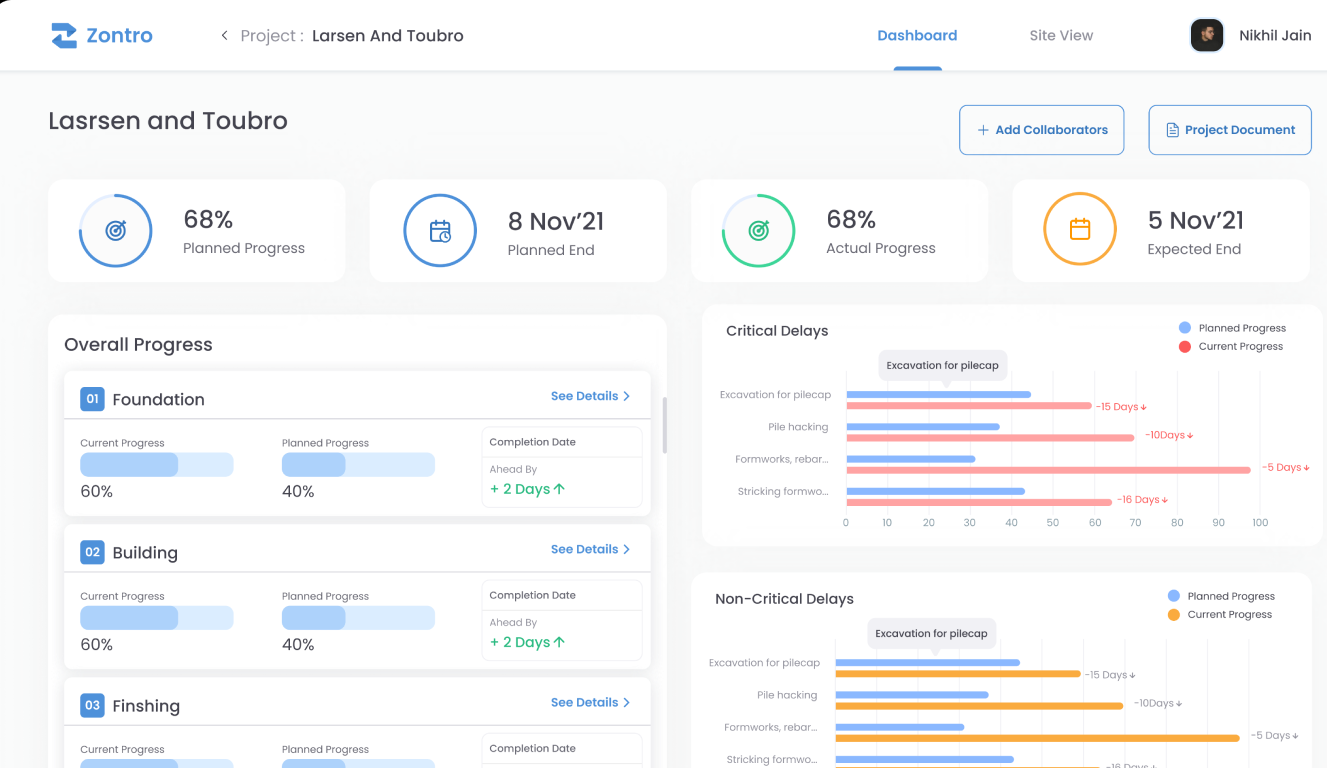This screenshot has width=1327, height=771.
Task: Click the blue Planned Progress legend dot in Critical Delays
Action: (x=1185, y=328)
